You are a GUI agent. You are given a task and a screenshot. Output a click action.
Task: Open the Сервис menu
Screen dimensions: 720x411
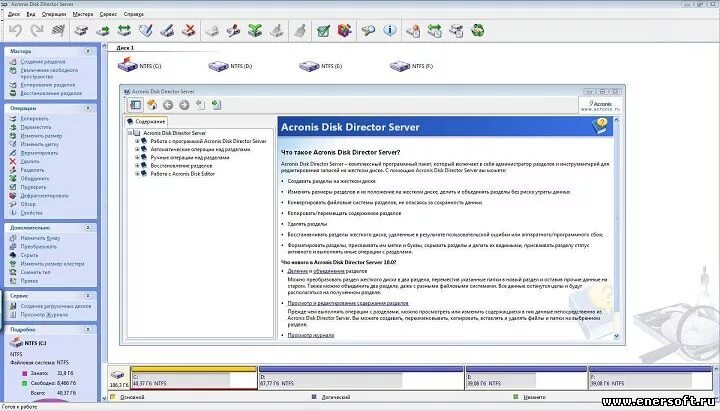pyautogui.click(x=108, y=14)
